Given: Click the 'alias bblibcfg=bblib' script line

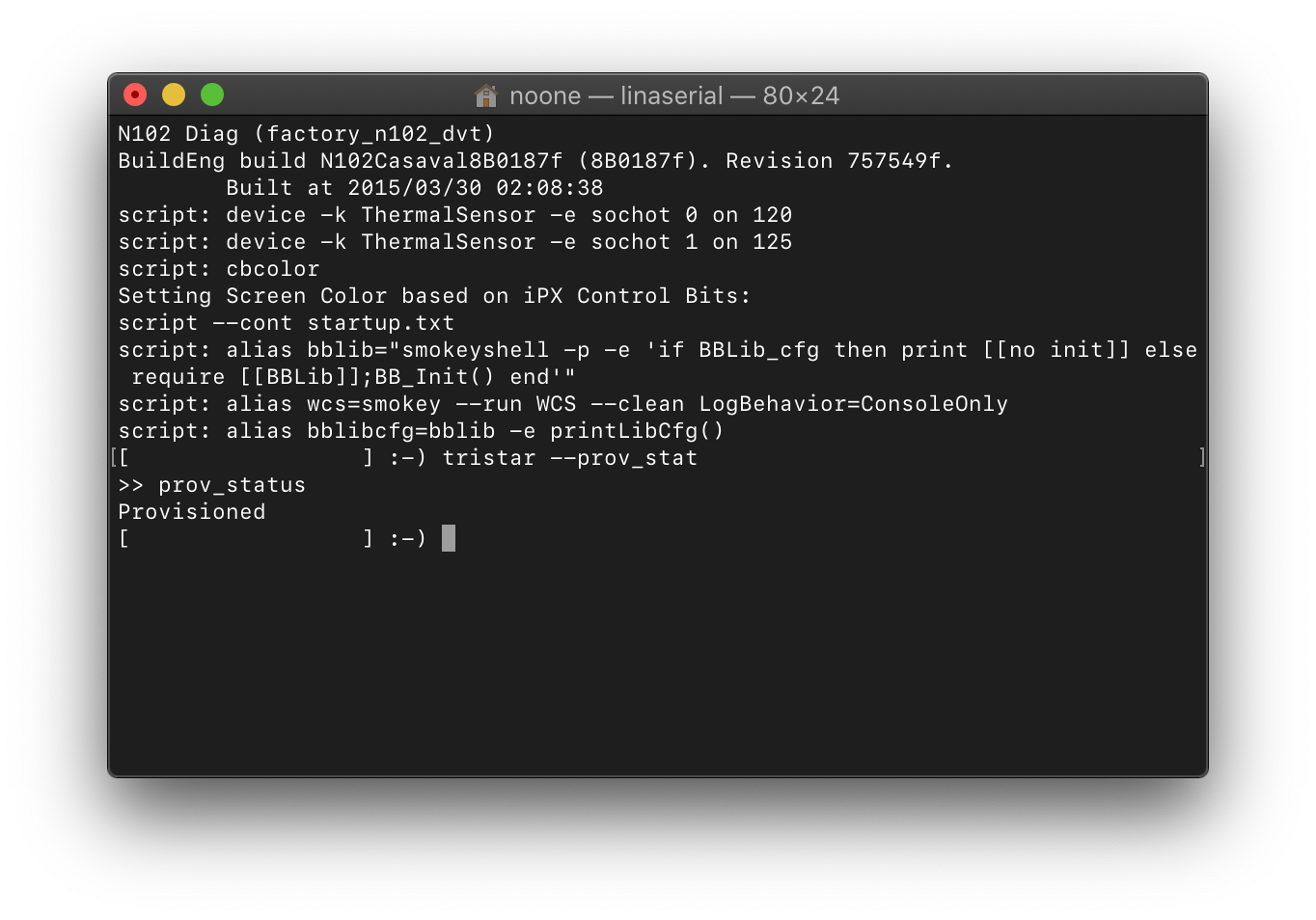Looking at the screenshot, I should (x=421, y=431).
